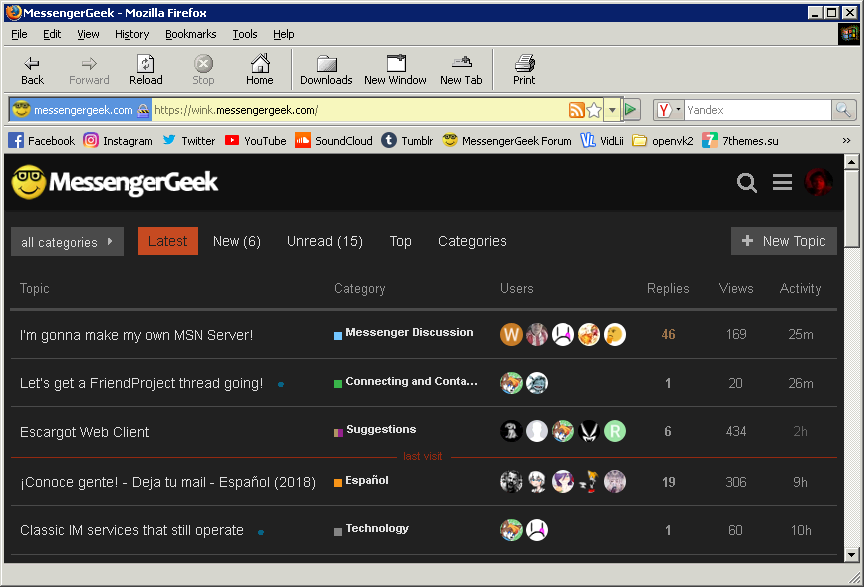This screenshot has height=587, width=864.
Task: Switch to the Unread (15) tab
Action: click(324, 241)
